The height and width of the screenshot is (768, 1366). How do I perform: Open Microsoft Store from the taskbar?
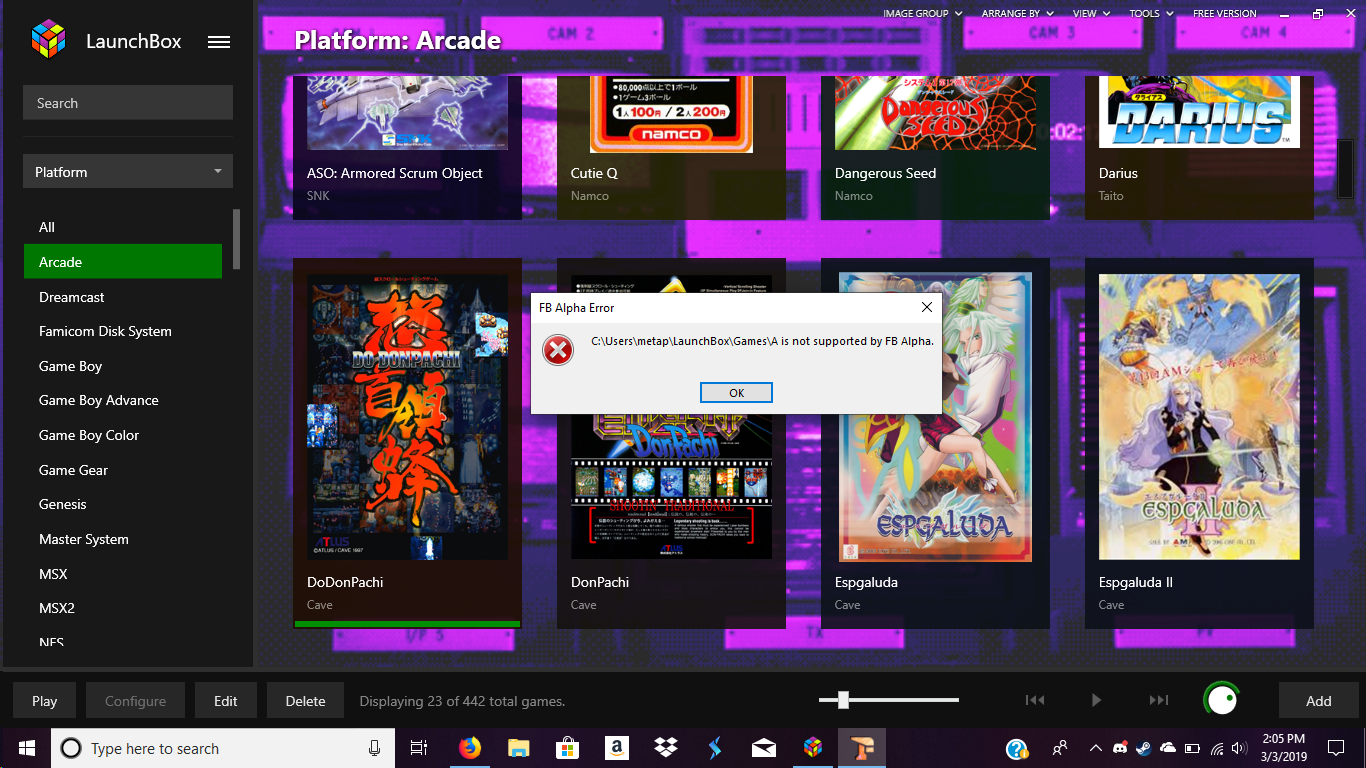point(567,748)
